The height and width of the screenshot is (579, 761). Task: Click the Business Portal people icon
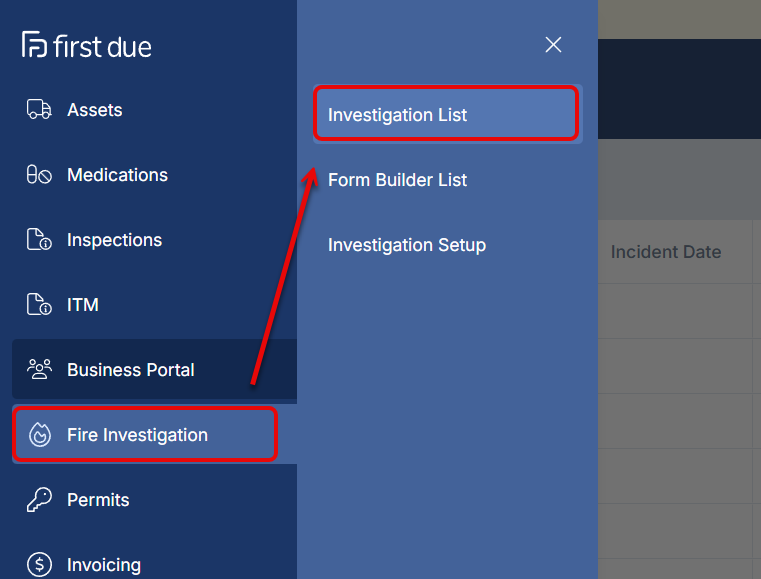[x=39, y=369]
